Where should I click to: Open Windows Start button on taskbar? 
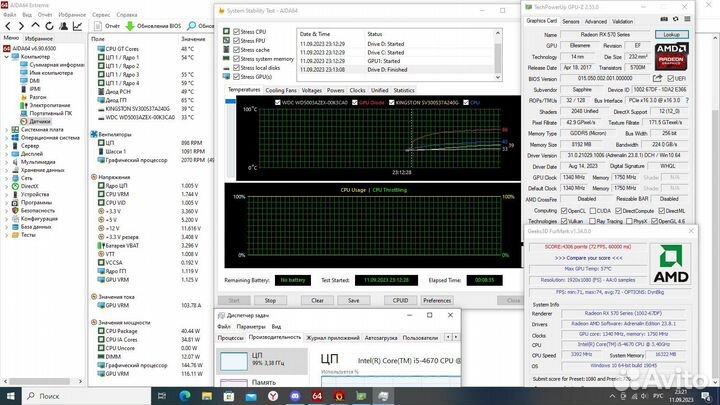(x=9, y=397)
